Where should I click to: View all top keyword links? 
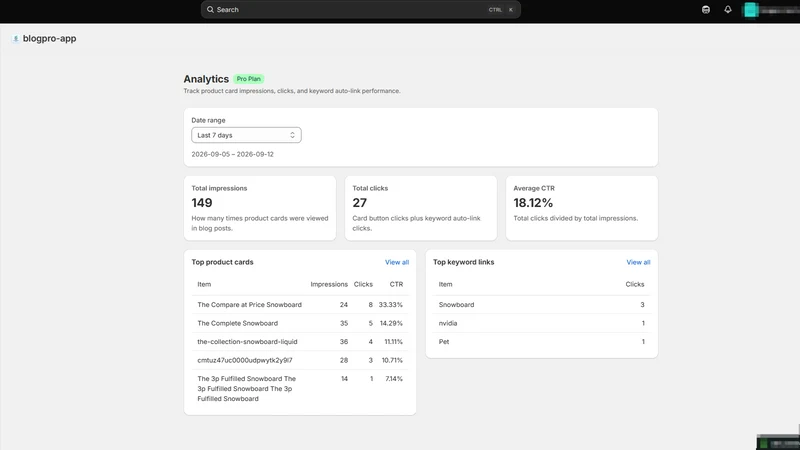(638, 262)
